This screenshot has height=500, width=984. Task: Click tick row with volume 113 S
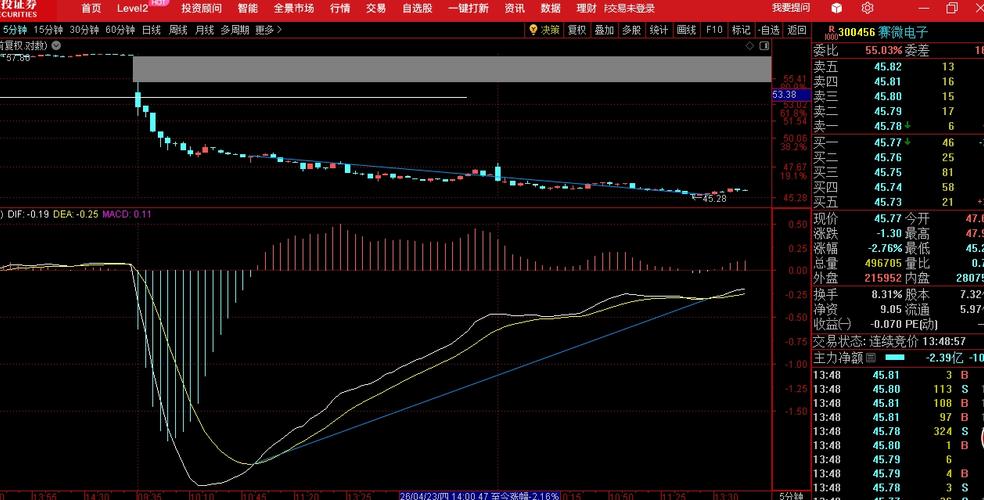[899, 389]
